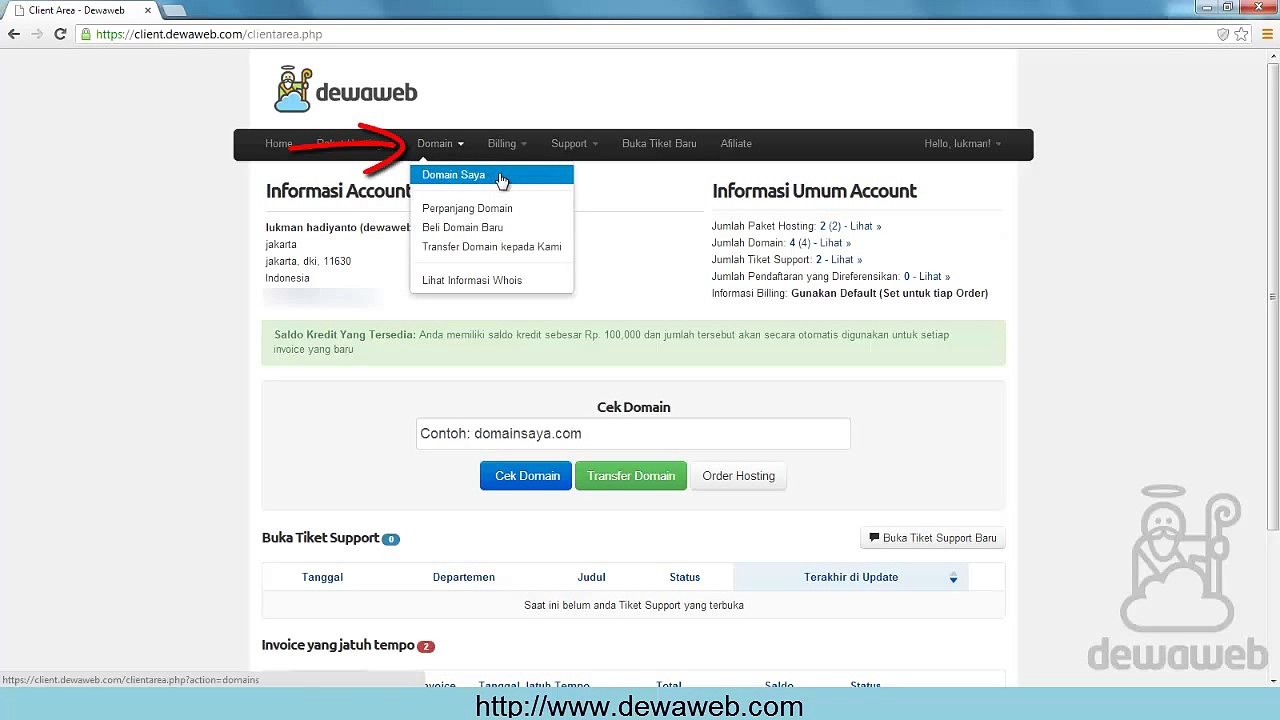Click the dewaweb logo
This screenshot has height=720, width=1280.
point(345,91)
